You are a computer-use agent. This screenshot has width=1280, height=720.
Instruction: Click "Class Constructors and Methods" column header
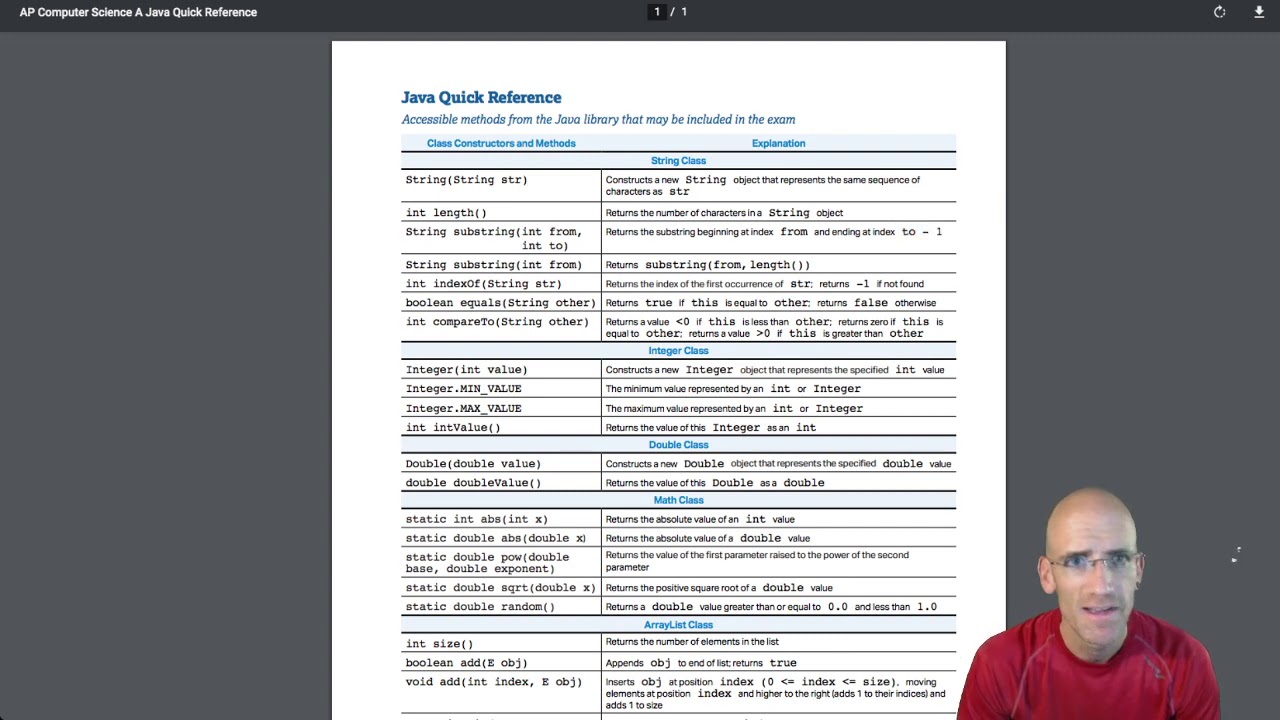(x=501, y=143)
